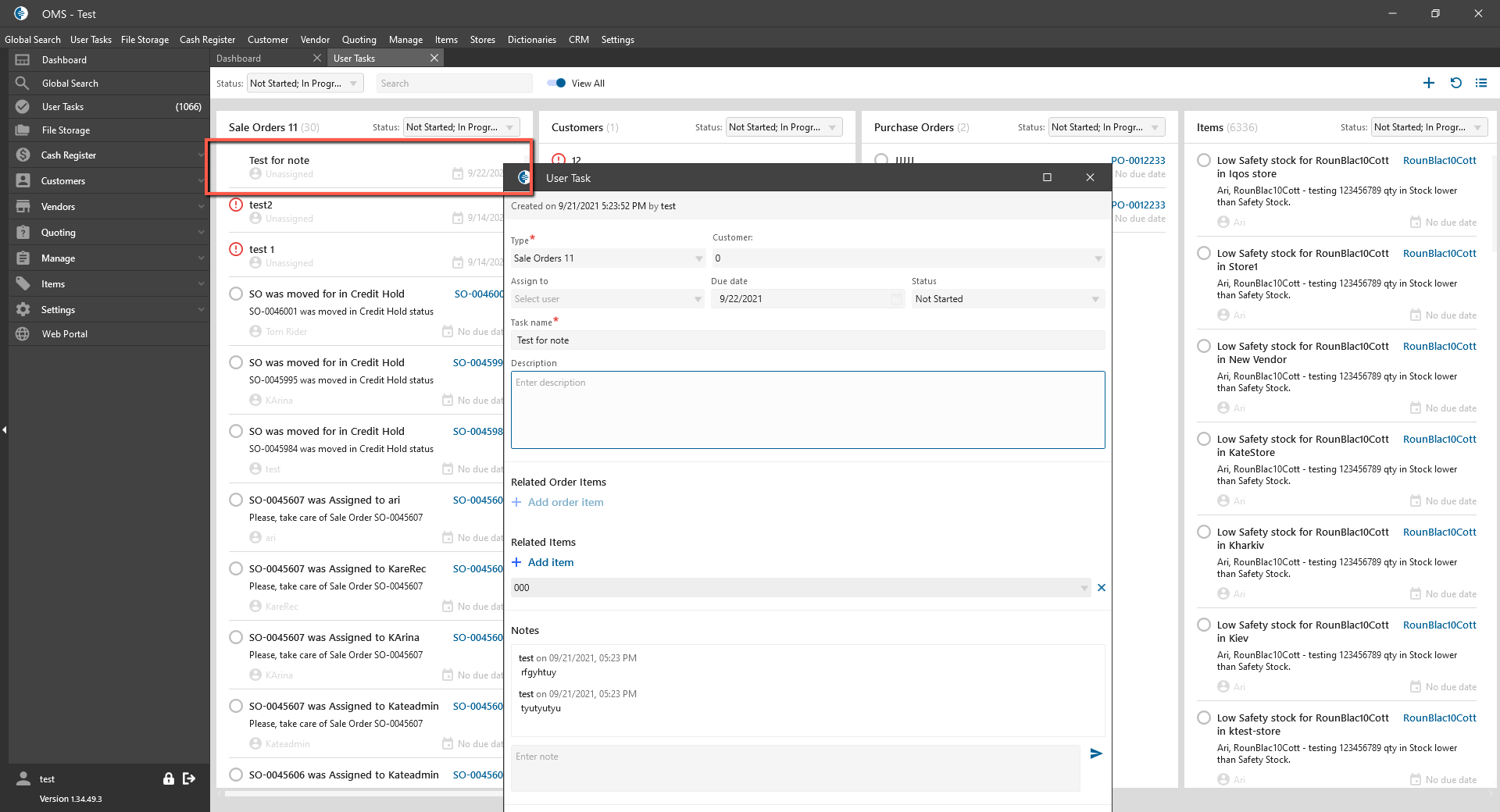The image size is (1500, 812).
Task: Open Web Portal from sidebar
Action: pos(64,334)
